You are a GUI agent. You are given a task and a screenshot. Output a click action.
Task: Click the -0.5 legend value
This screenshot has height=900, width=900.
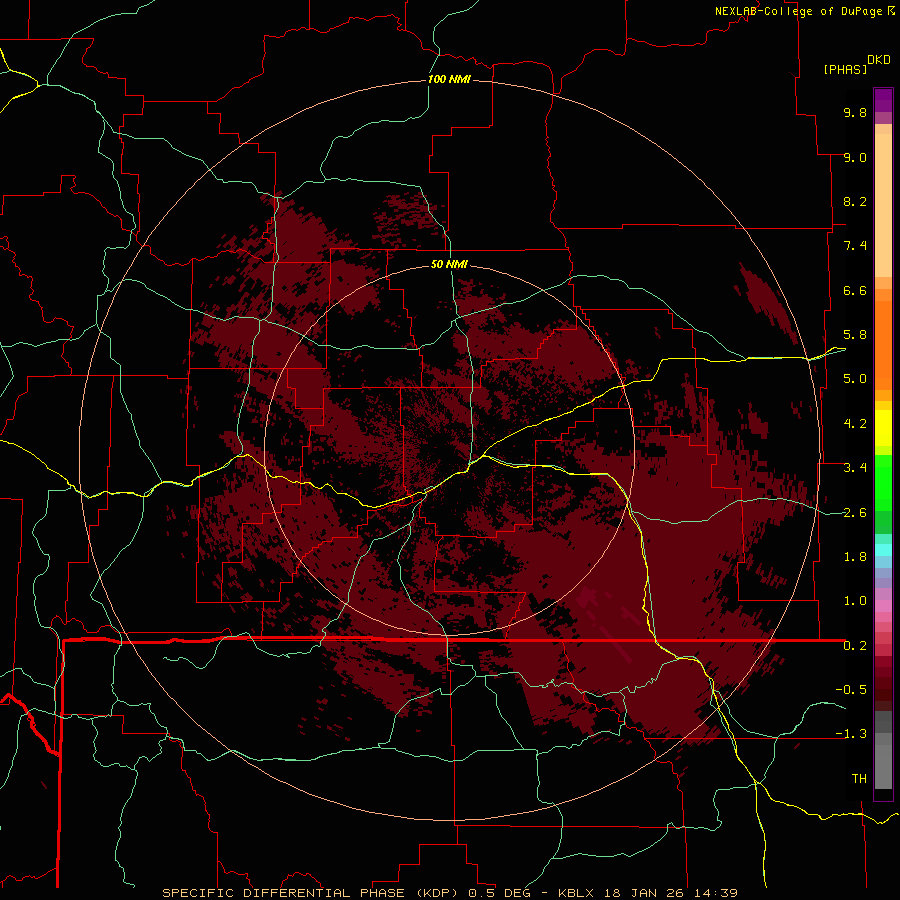(851, 690)
